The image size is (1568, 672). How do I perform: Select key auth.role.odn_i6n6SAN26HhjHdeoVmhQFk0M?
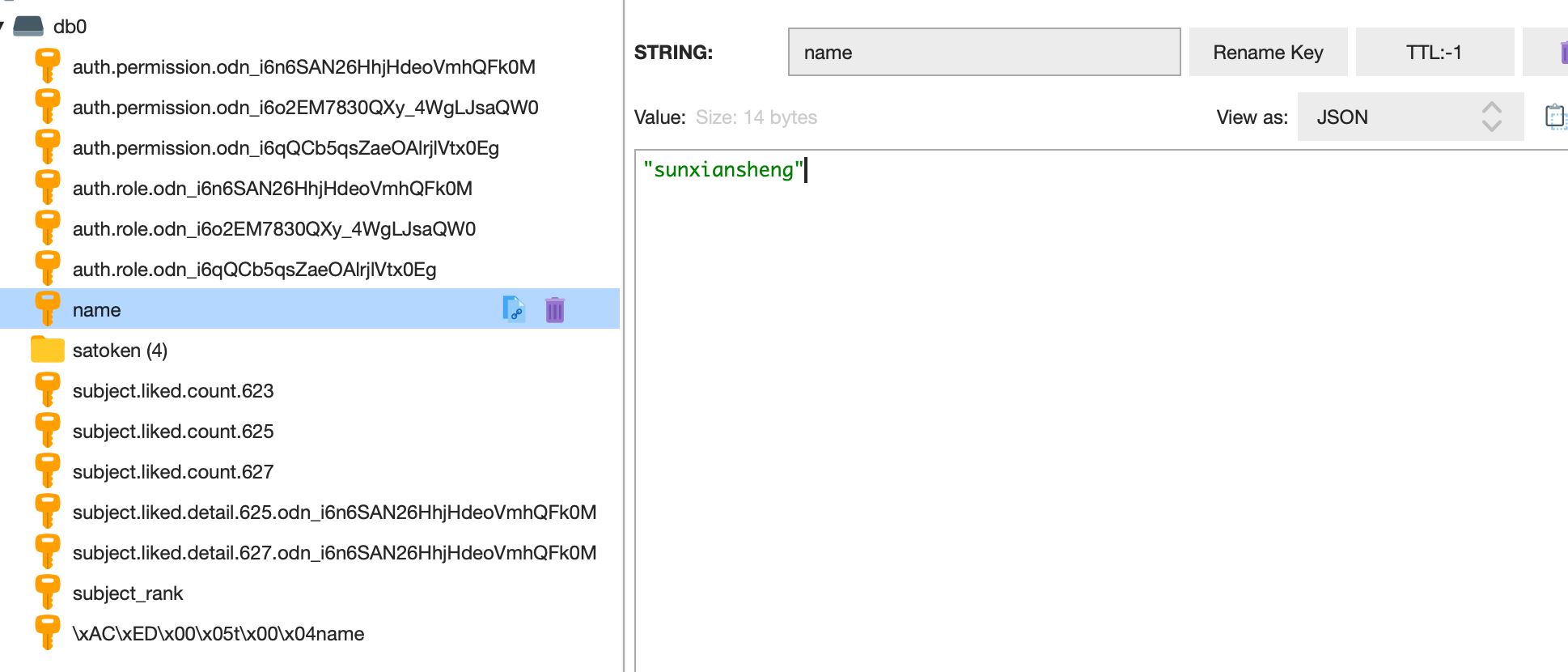tap(272, 189)
